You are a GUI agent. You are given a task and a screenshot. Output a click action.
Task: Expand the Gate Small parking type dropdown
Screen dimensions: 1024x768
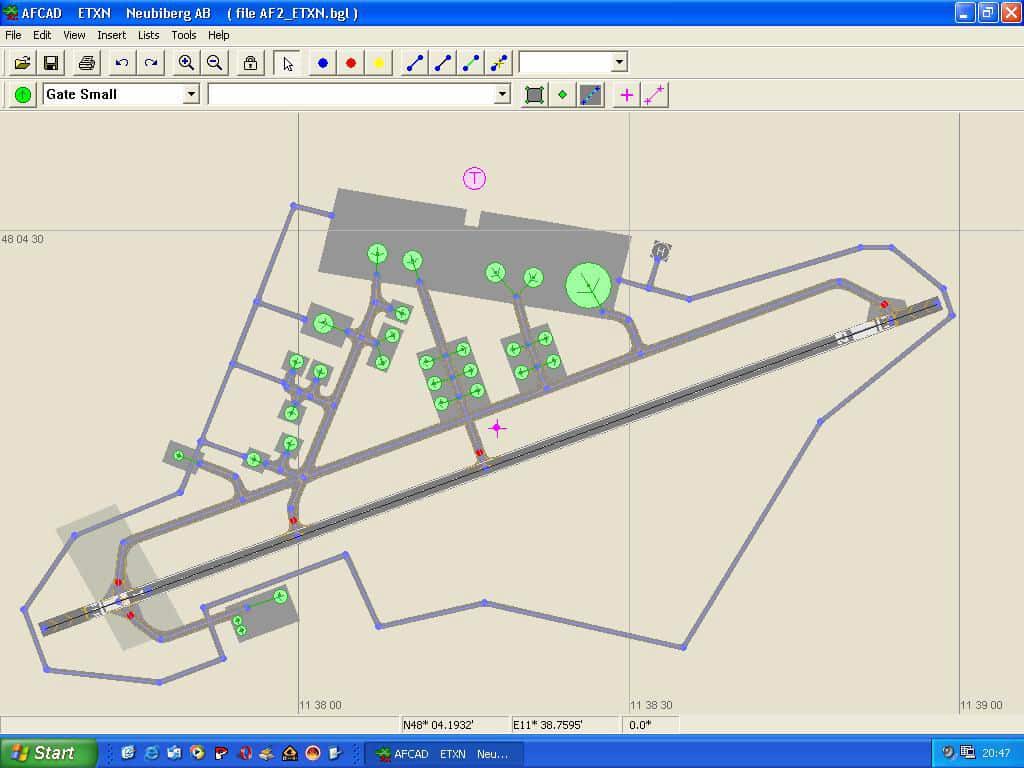(191, 94)
